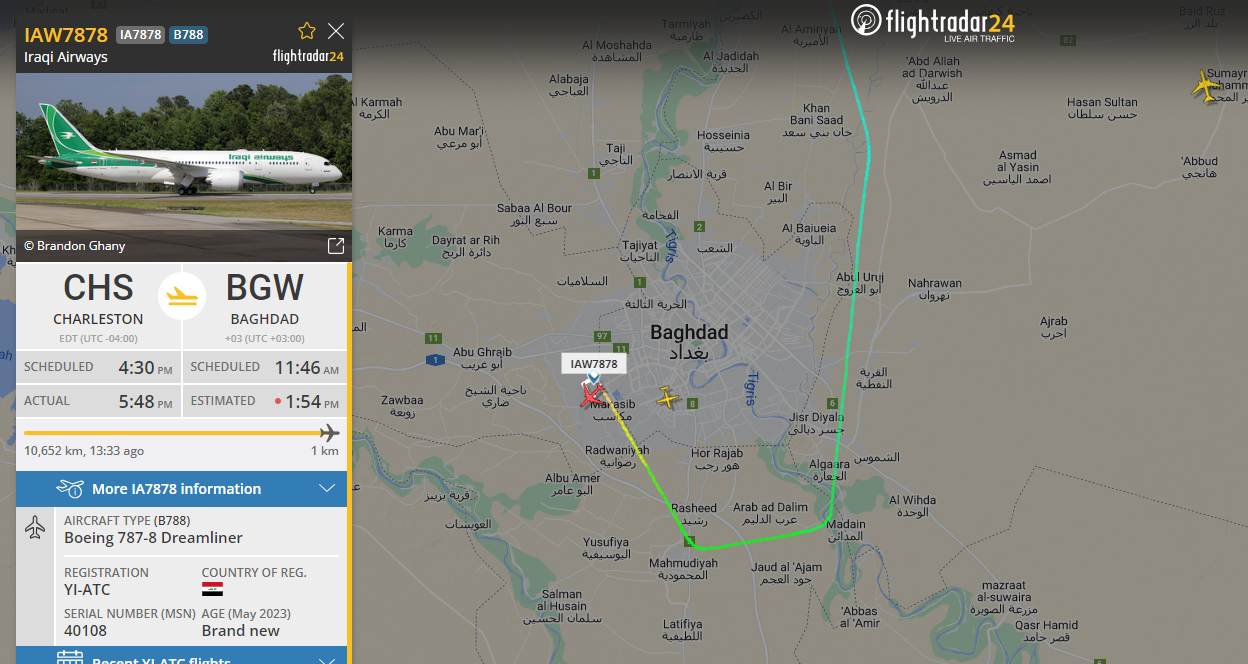Click the IAW7878 callsign label on map

tap(594, 364)
